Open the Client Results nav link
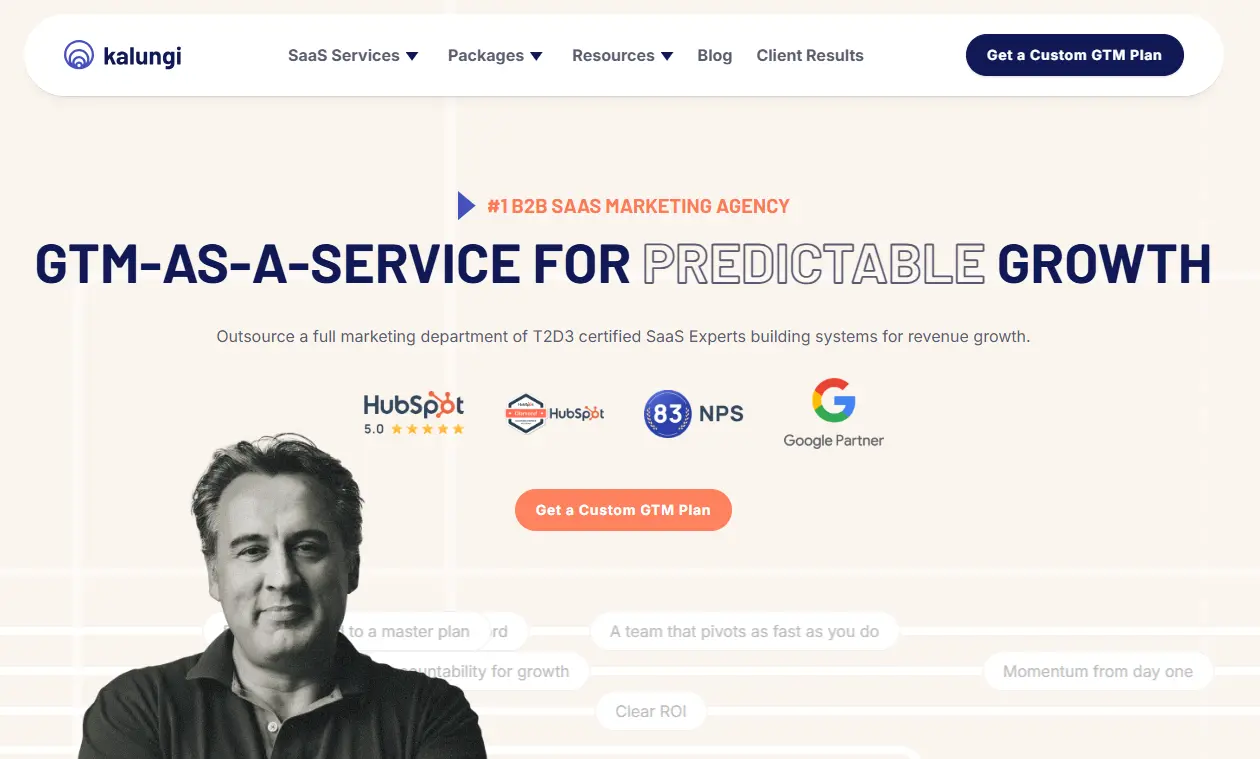 coord(810,55)
